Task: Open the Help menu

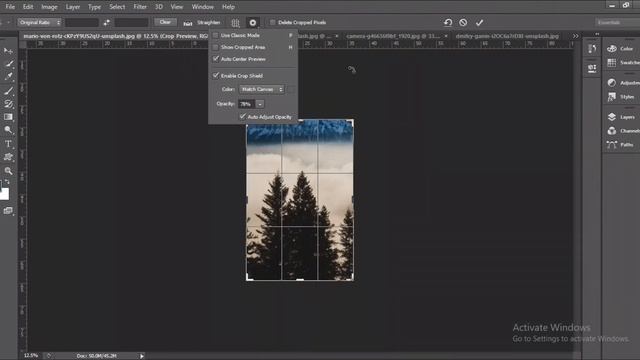Action: 228,7
